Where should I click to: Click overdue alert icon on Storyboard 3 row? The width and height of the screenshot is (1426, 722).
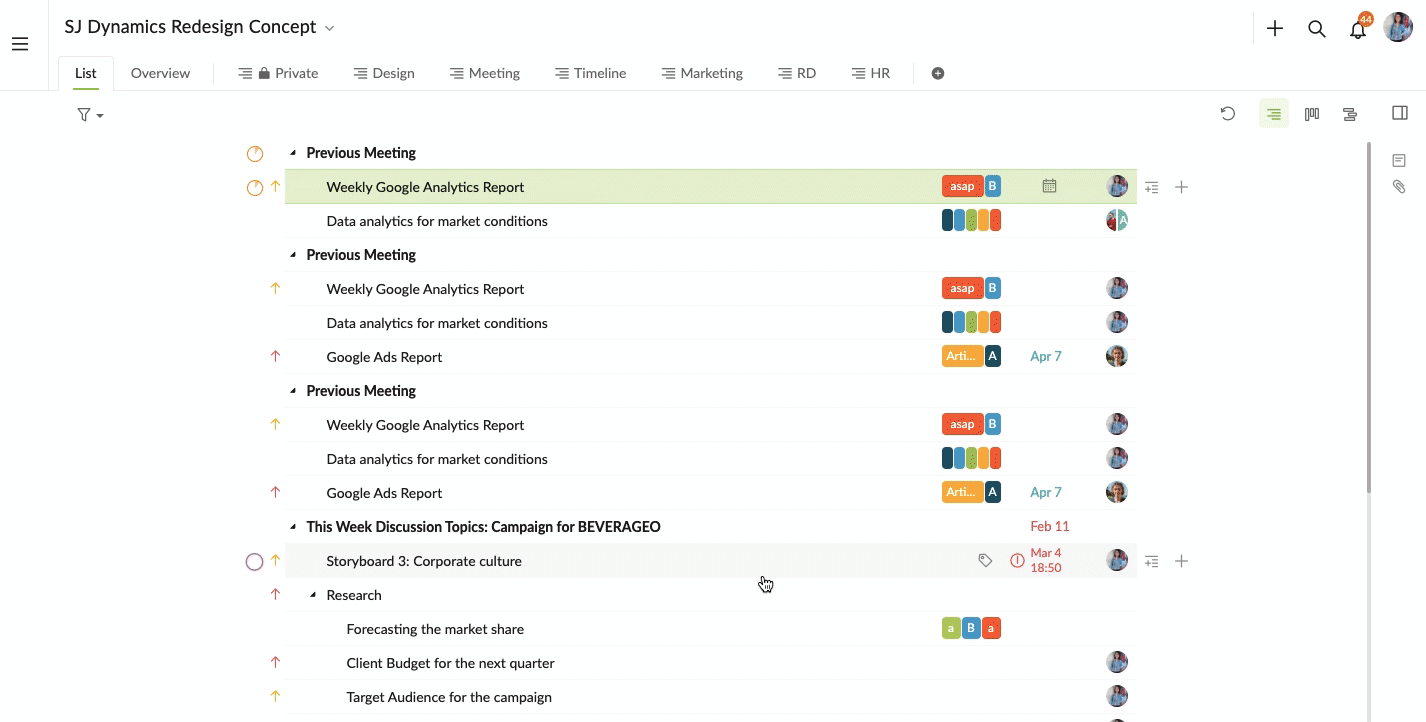coord(1017,561)
